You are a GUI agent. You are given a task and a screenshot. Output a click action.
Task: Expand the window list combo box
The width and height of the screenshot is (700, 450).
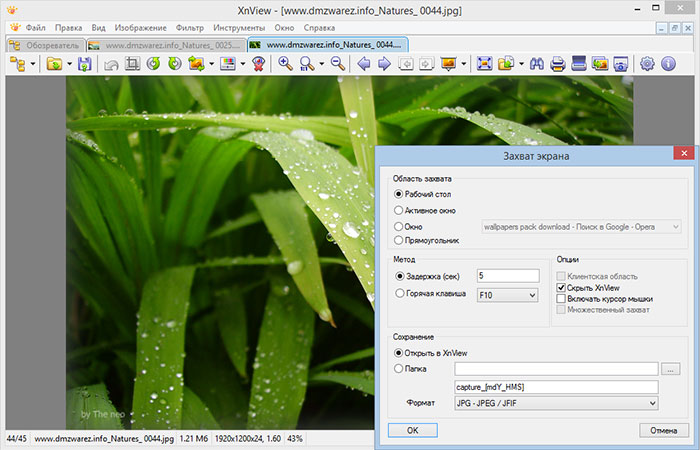(x=581, y=227)
